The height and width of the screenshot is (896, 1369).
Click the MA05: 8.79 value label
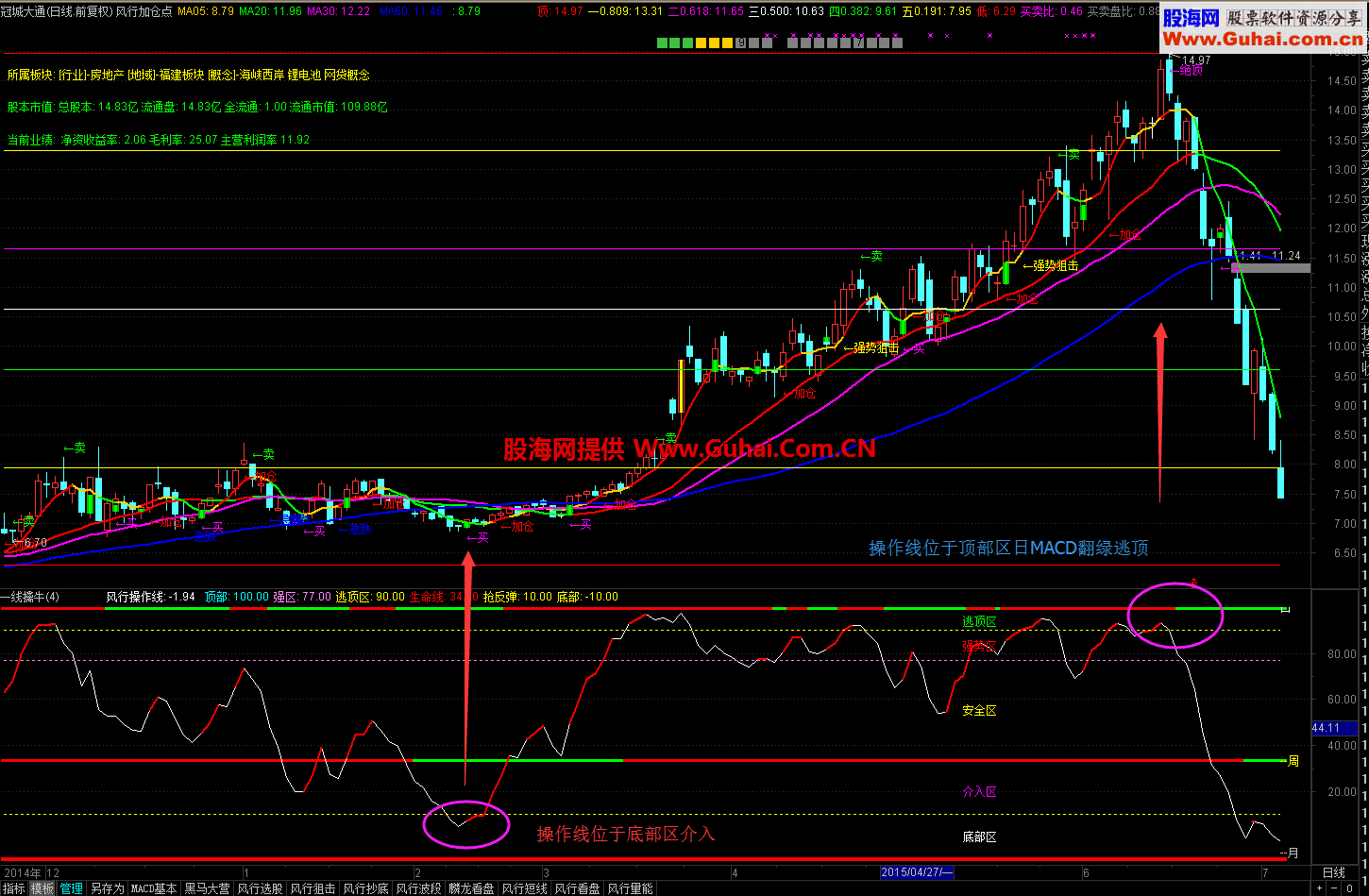click(206, 11)
